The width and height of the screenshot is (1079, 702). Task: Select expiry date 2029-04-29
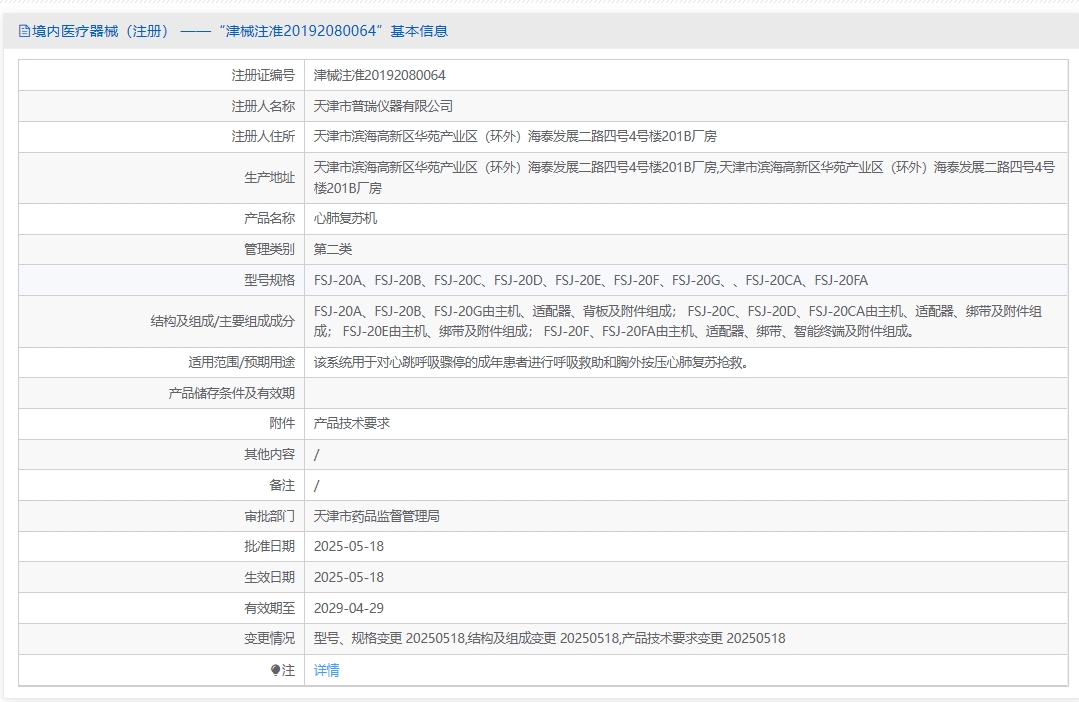click(x=349, y=608)
